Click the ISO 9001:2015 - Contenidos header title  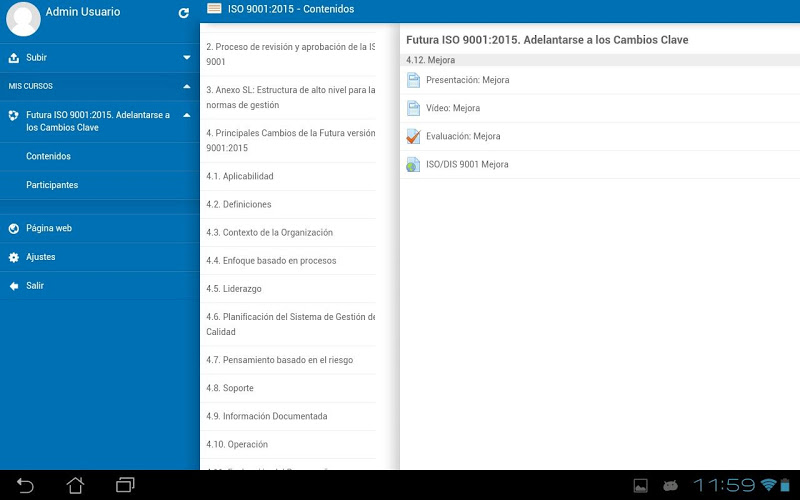click(291, 9)
